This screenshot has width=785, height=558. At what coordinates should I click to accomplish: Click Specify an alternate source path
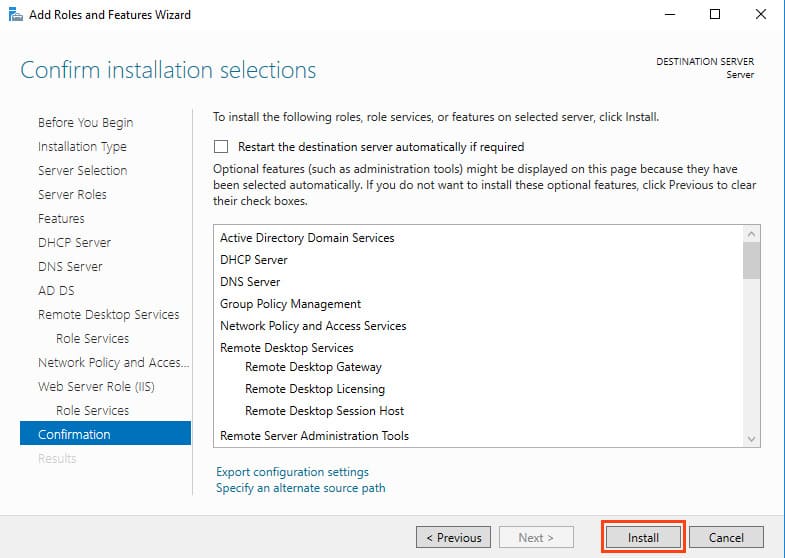(300, 488)
